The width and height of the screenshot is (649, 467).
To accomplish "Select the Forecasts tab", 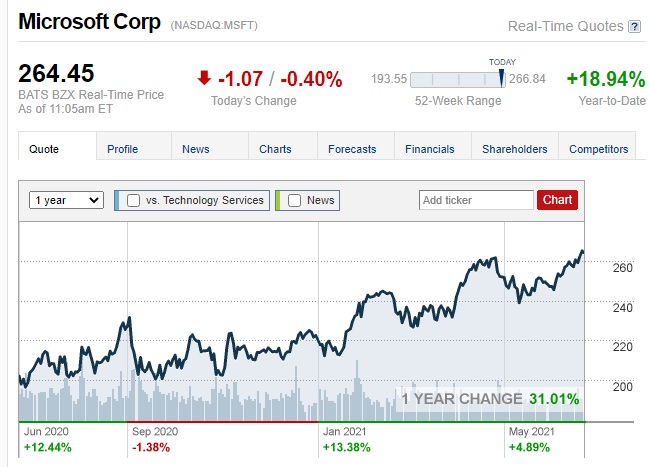I will pyautogui.click(x=352, y=149).
